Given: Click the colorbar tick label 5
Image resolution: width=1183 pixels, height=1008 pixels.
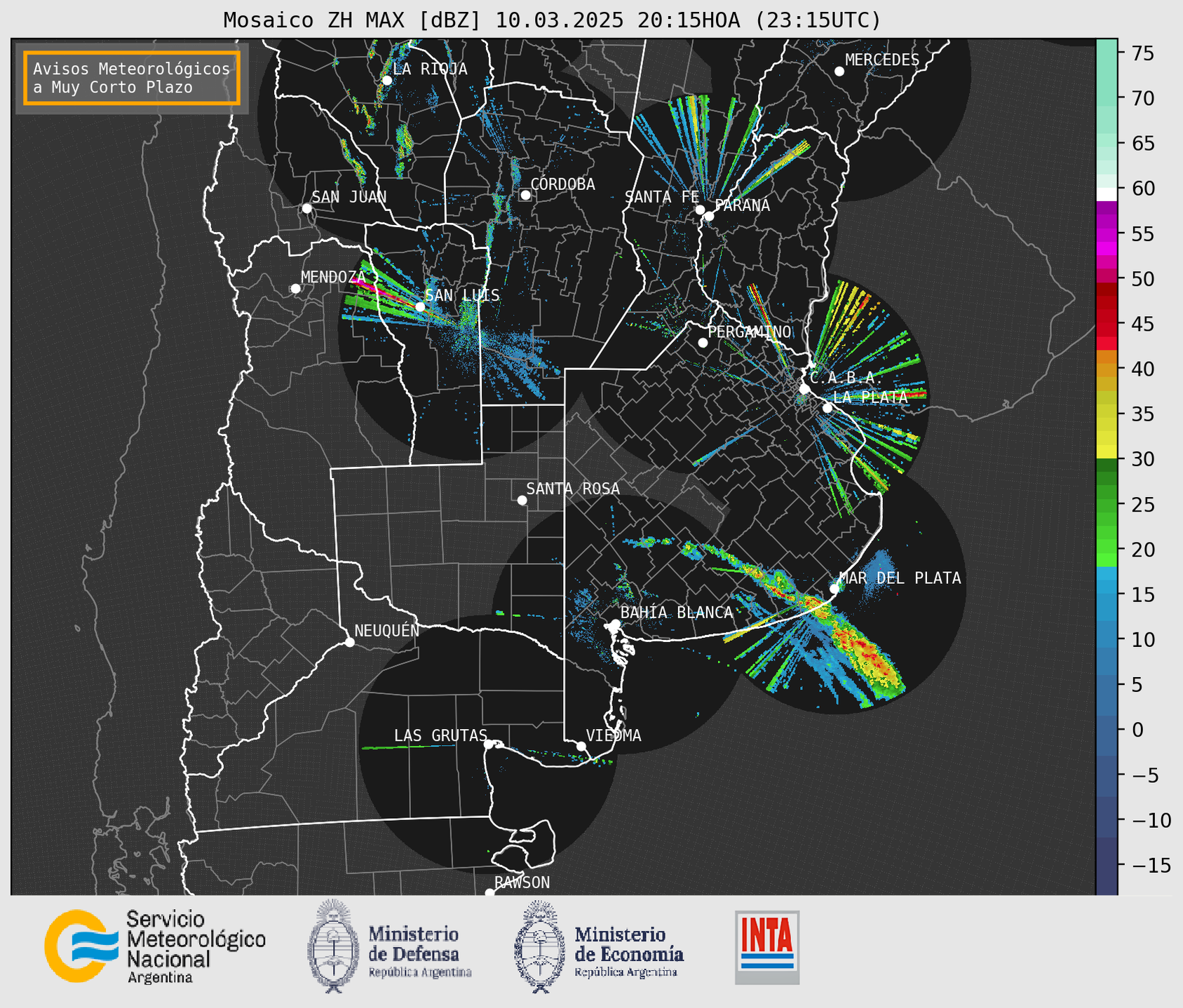Looking at the screenshot, I should (1137, 685).
